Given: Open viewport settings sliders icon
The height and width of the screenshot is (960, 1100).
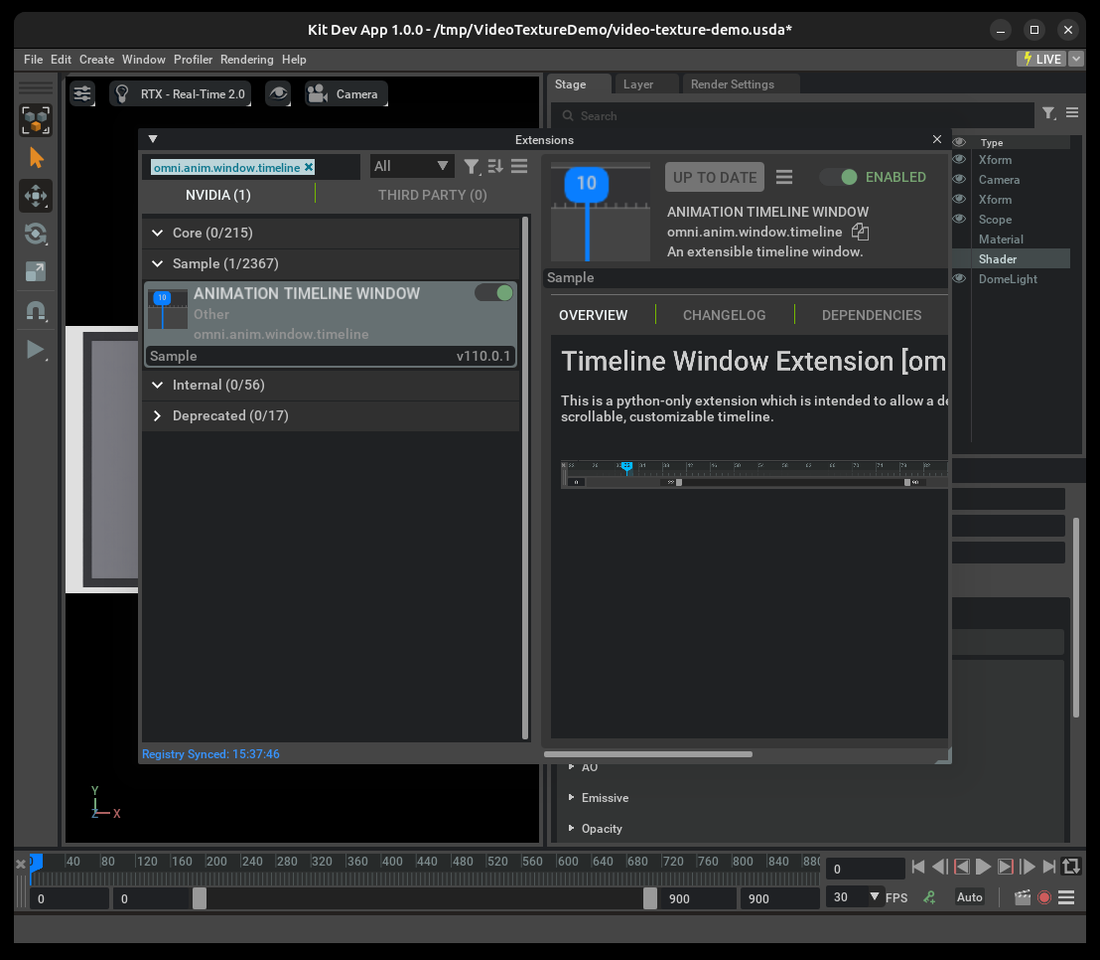Looking at the screenshot, I should tap(83, 93).
